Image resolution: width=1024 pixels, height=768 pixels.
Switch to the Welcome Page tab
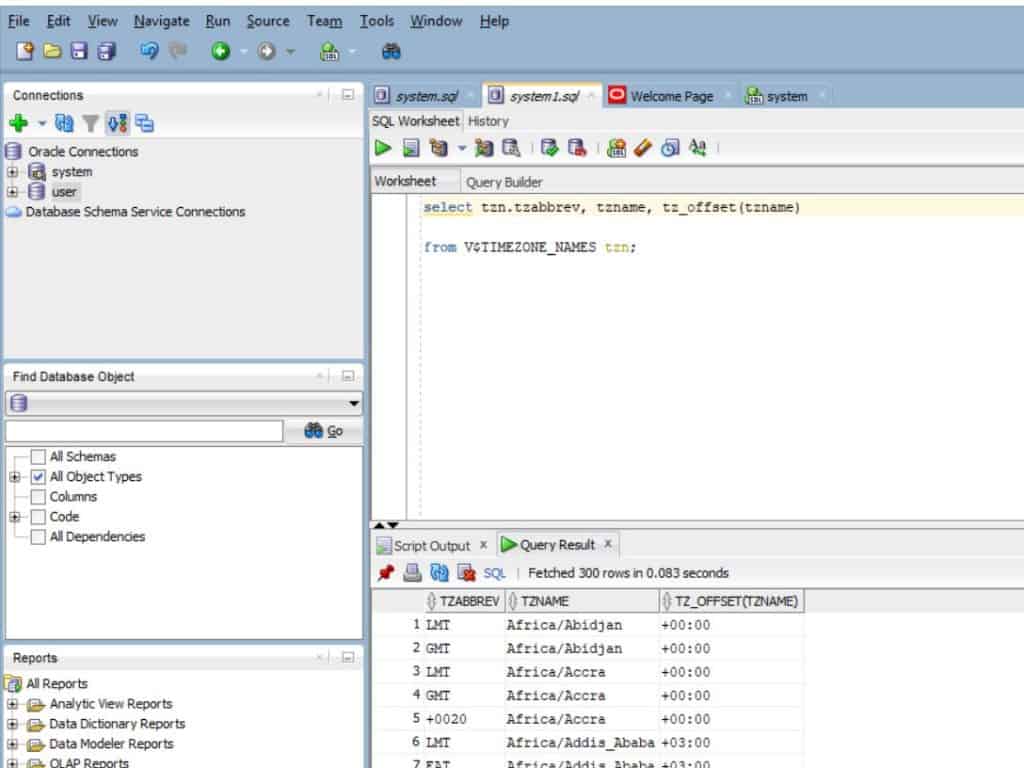click(671, 96)
